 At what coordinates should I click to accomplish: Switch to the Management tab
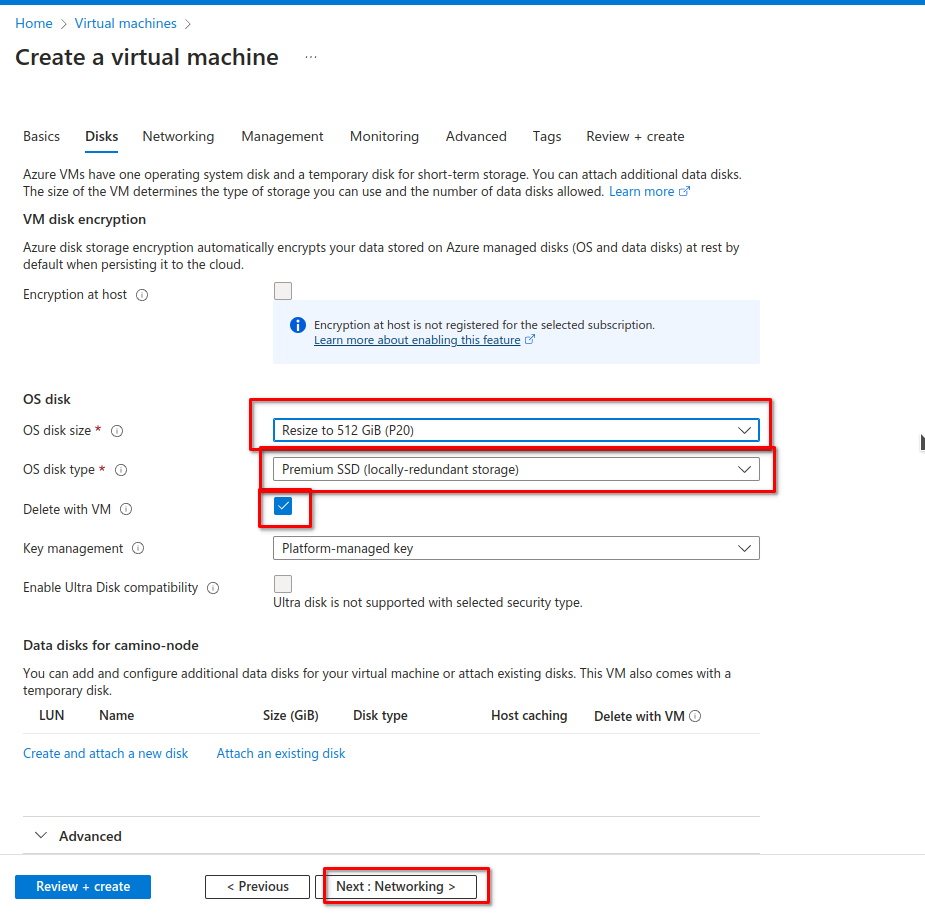coord(282,136)
